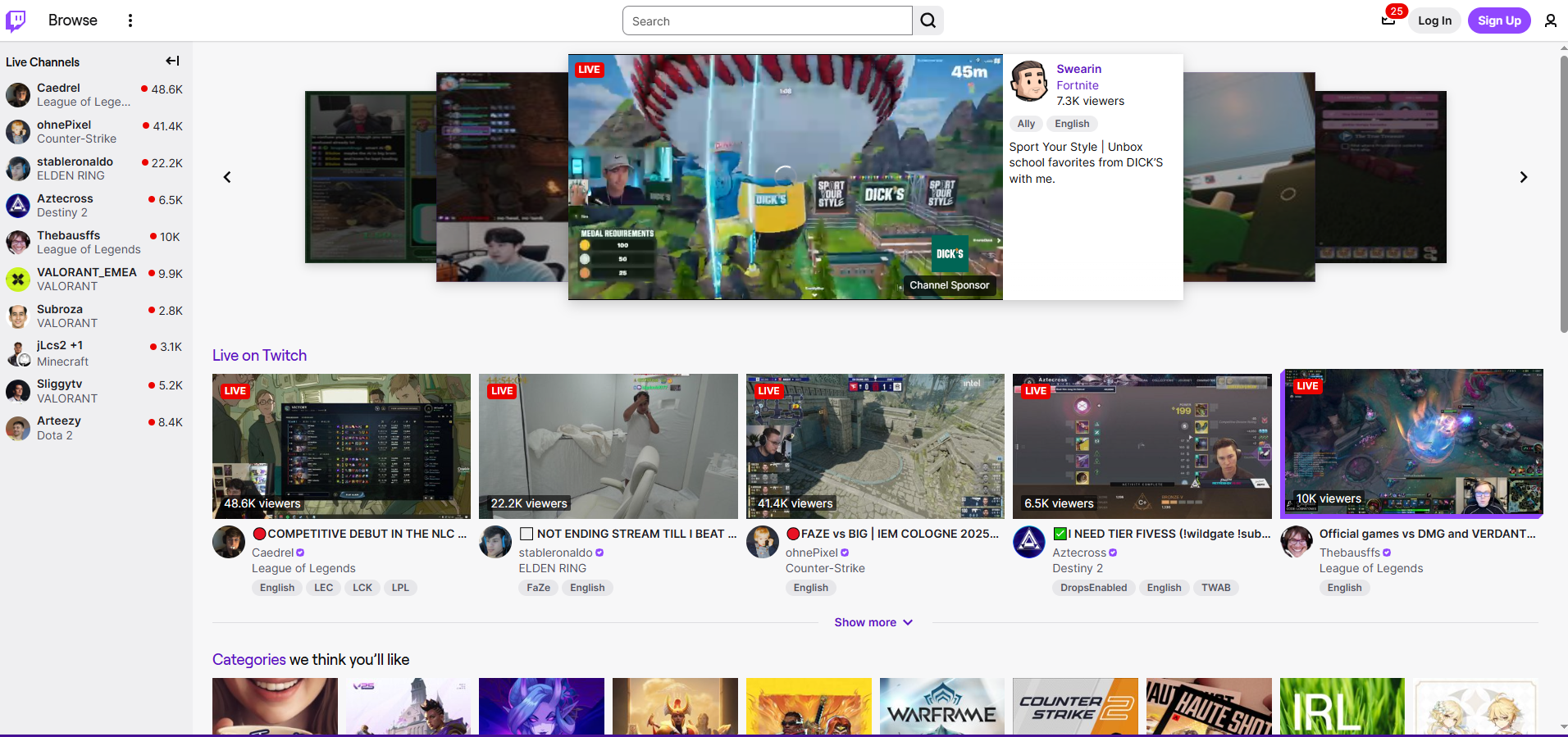Open the ELDEN RING game link under stableronaldo card

click(x=553, y=568)
